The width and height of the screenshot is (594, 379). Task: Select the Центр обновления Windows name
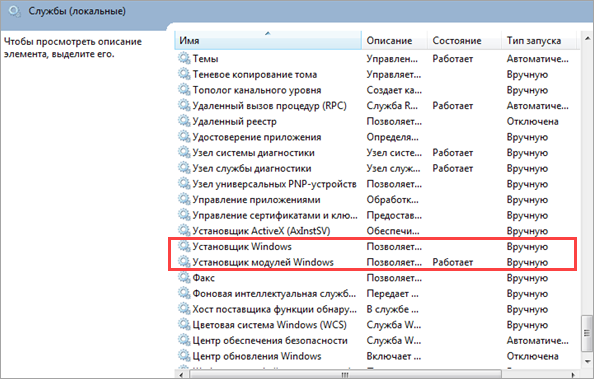pyautogui.click(x=257, y=356)
